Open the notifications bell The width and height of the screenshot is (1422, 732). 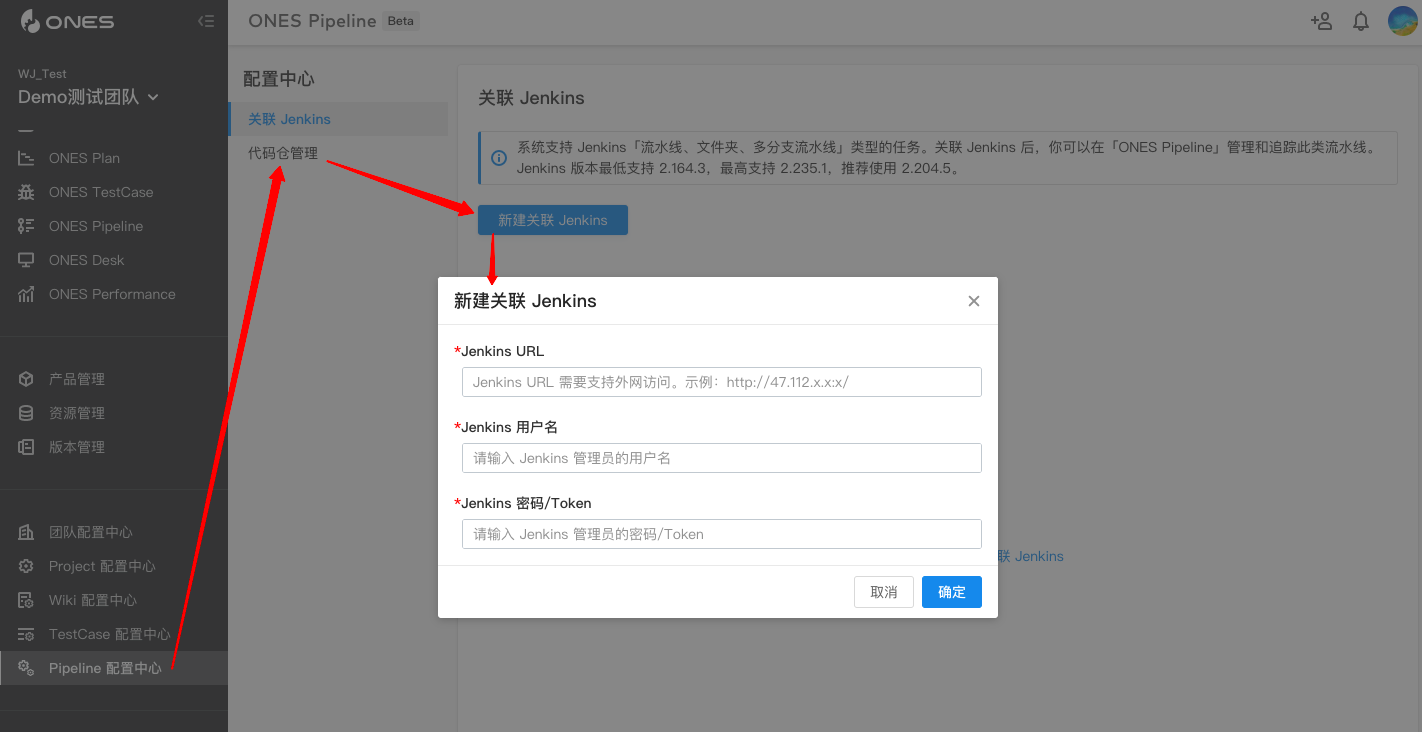click(1361, 21)
